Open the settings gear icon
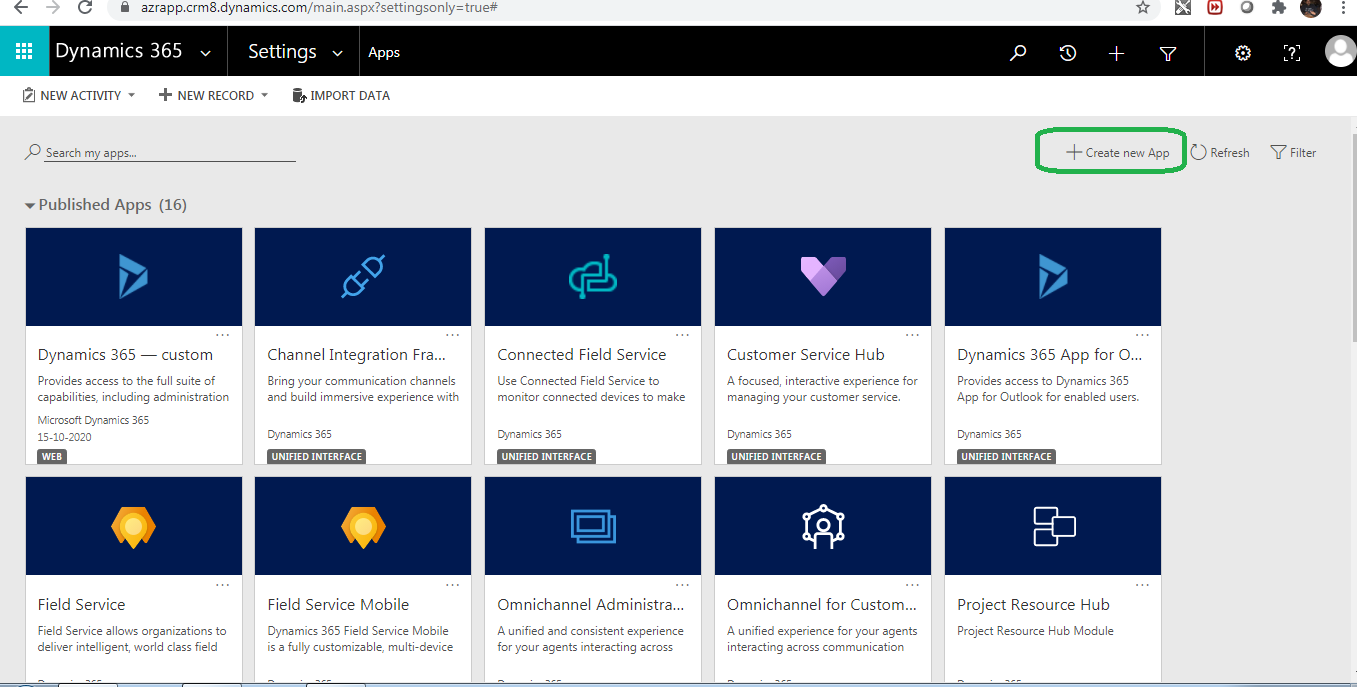The image size is (1357, 687). tap(1243, 53)
